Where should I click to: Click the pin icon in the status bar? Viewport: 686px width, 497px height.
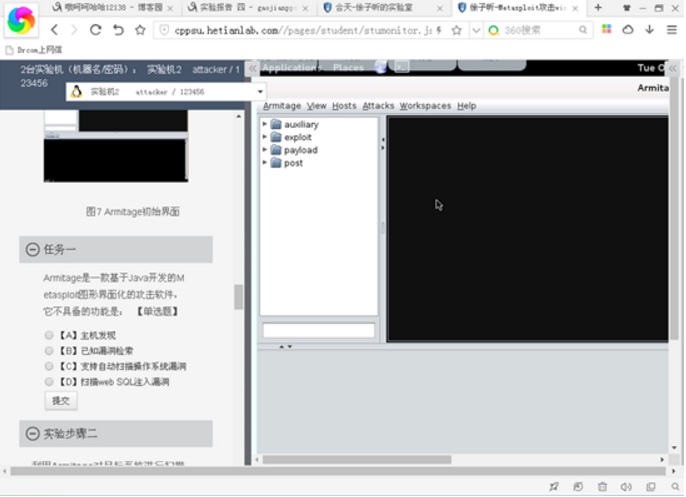click(x=554, y=486)
